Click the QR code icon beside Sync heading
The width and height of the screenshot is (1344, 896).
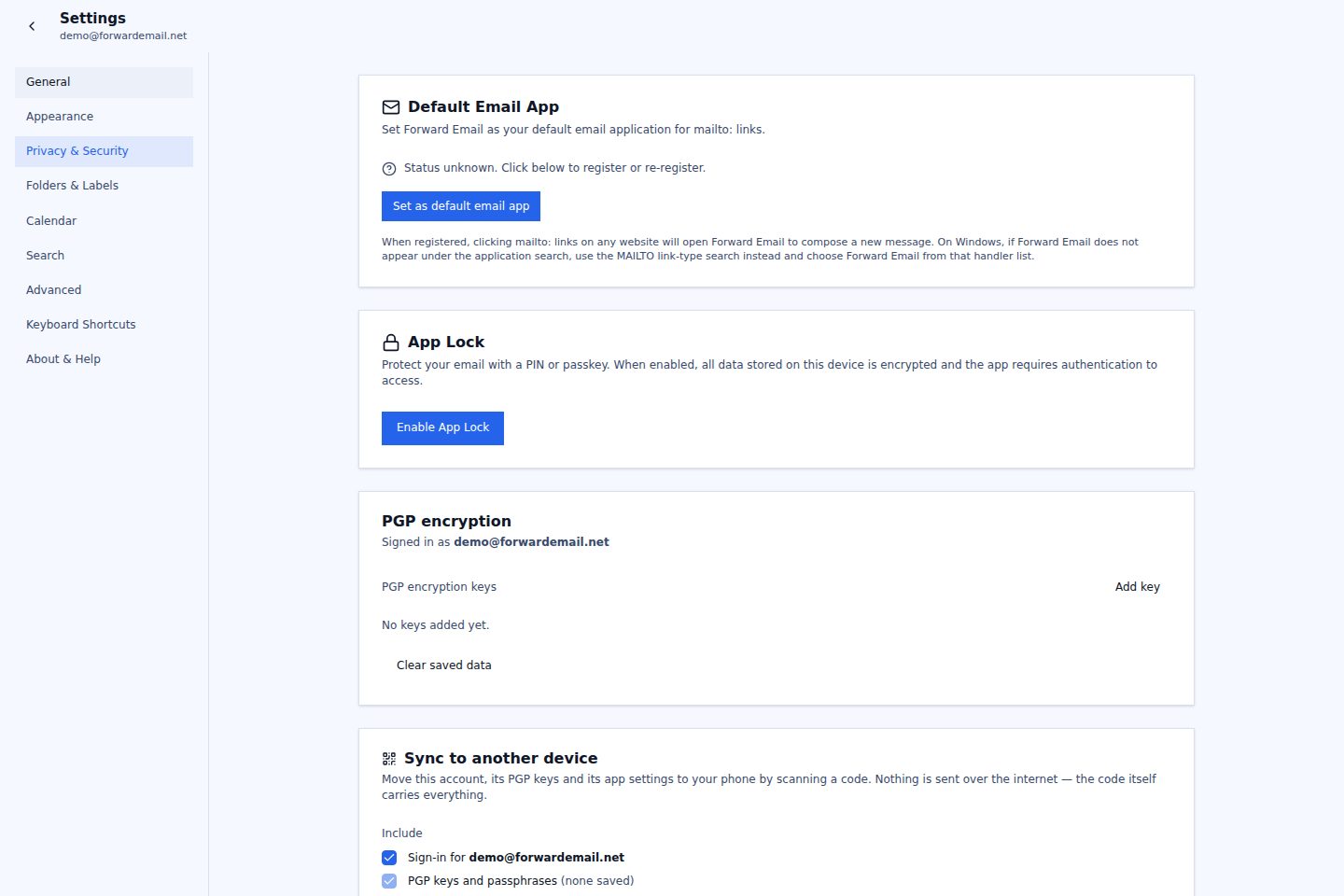(x=389, y=759)
